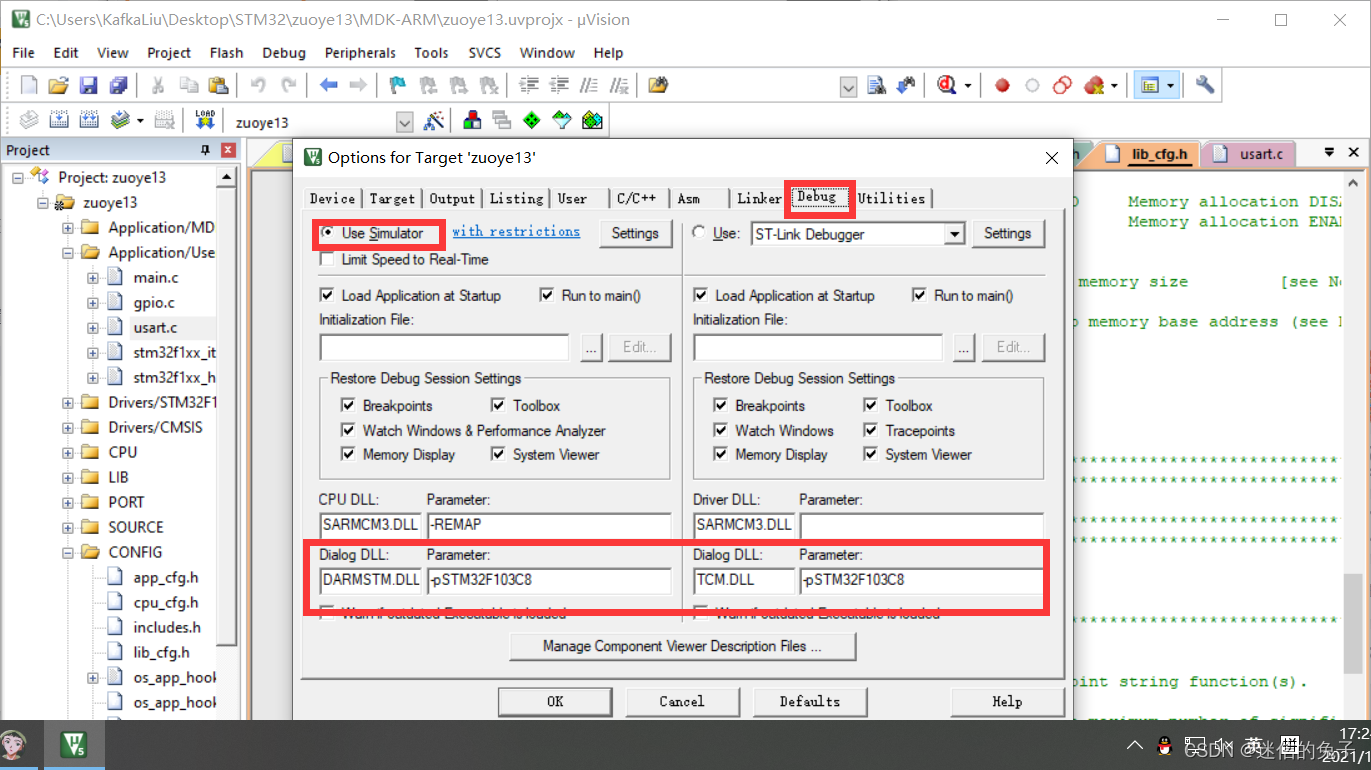Open the debug button dropdown arrow
Image resolution: width=1371 pixels, height=770 pixels.
tap(967, 86)
